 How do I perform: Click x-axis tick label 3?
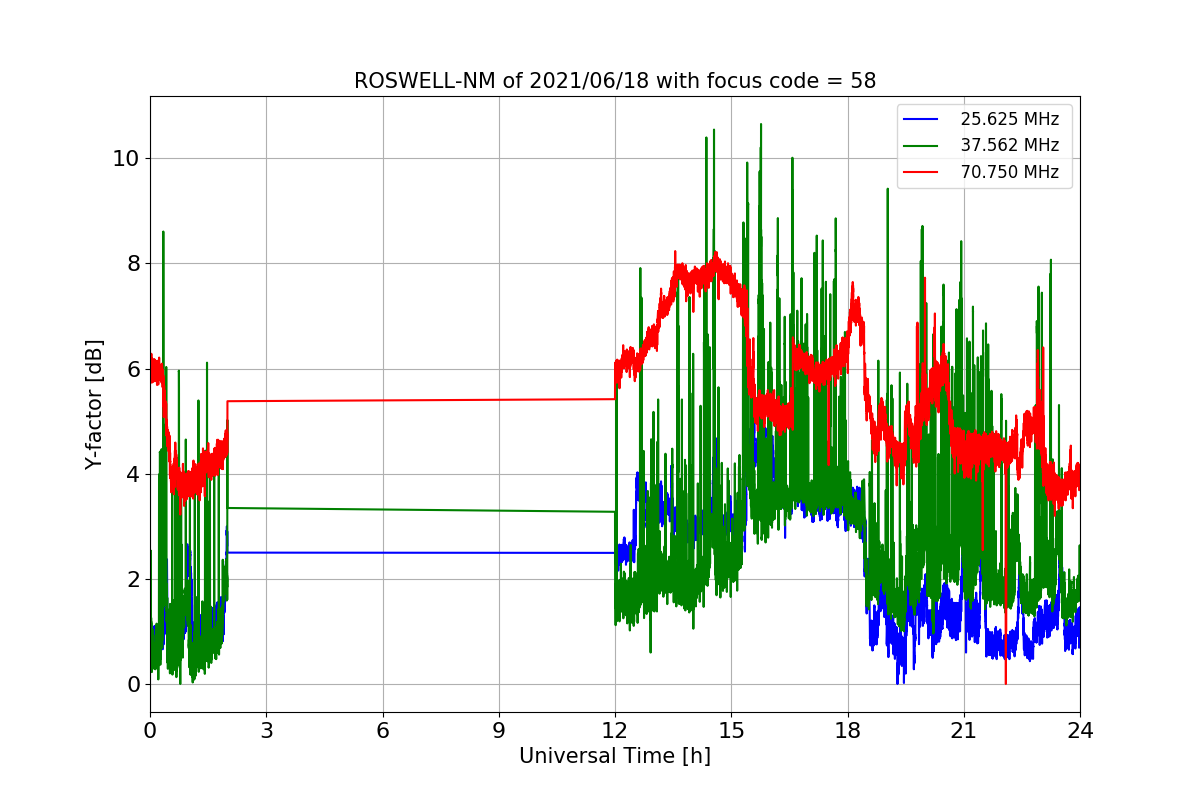click(266, 731)
